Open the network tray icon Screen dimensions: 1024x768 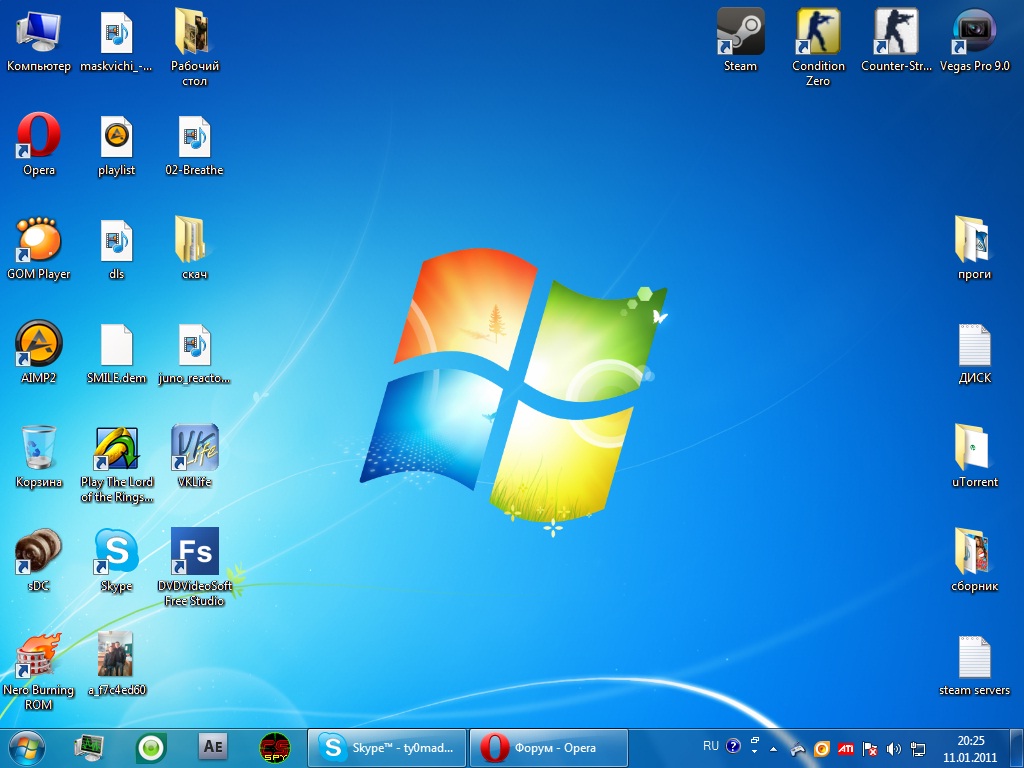918,749
